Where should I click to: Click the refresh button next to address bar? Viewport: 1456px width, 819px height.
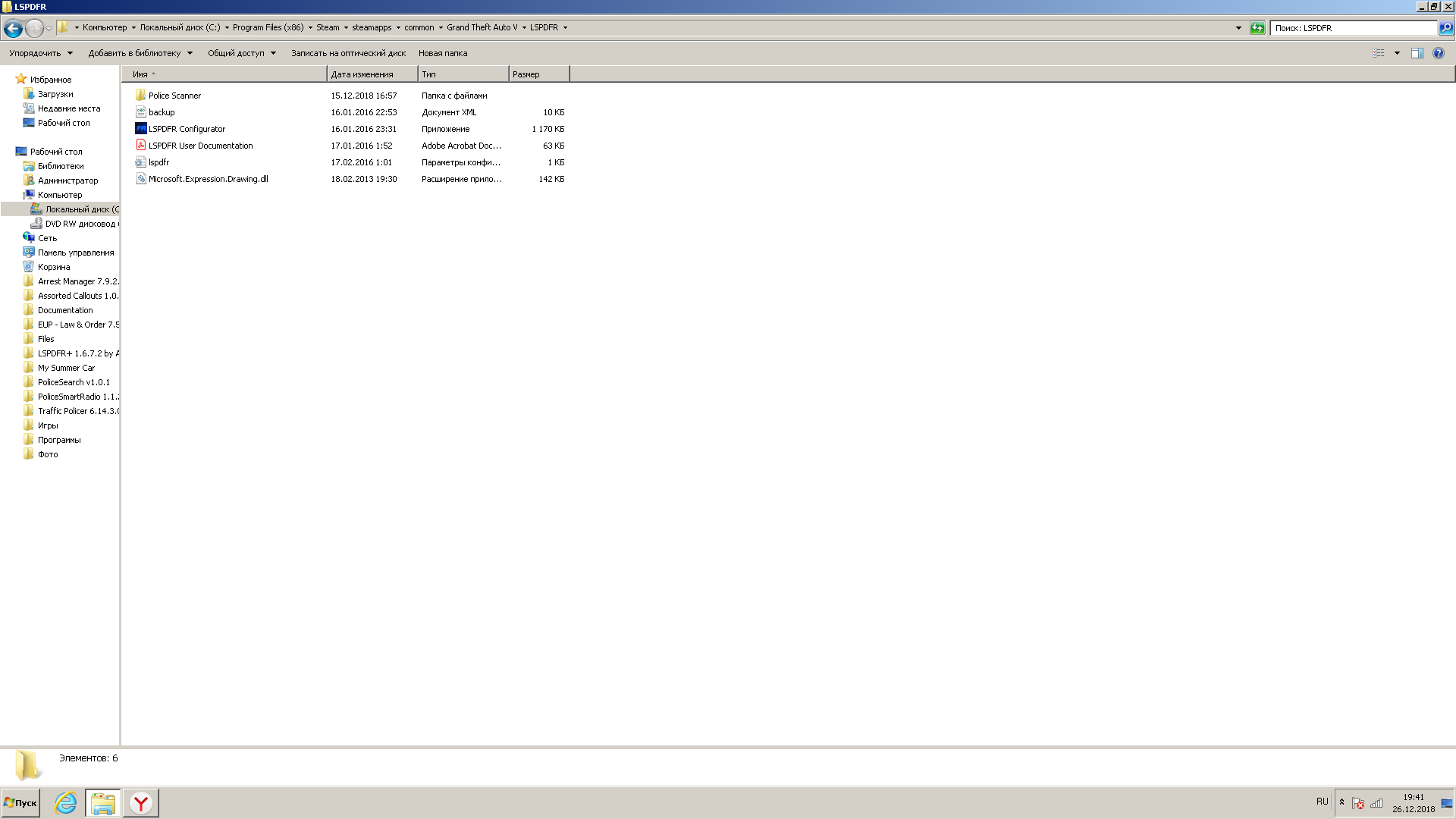pyautogui.click(x=1257, y=28)
